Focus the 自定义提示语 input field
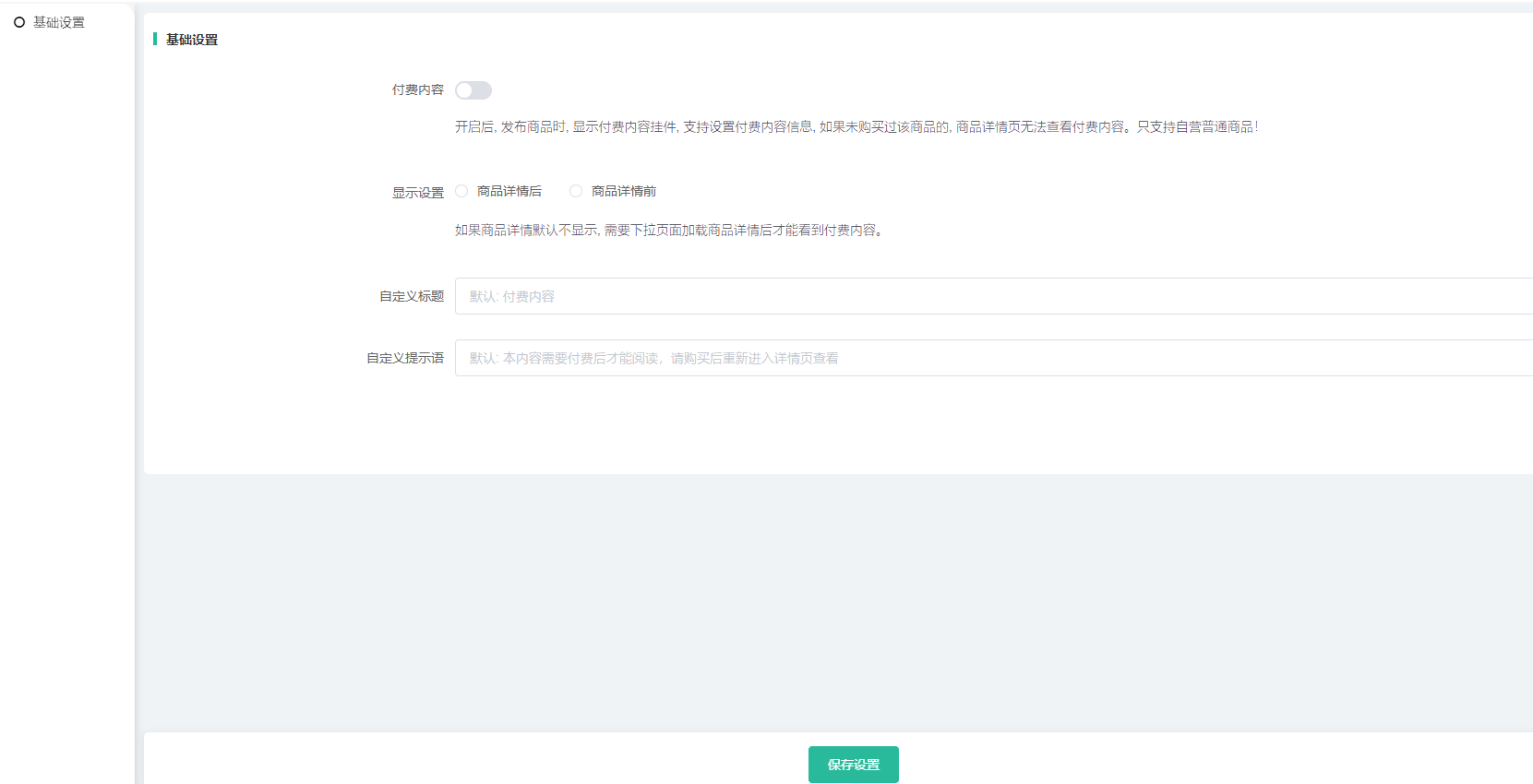 click(1108, 358)
